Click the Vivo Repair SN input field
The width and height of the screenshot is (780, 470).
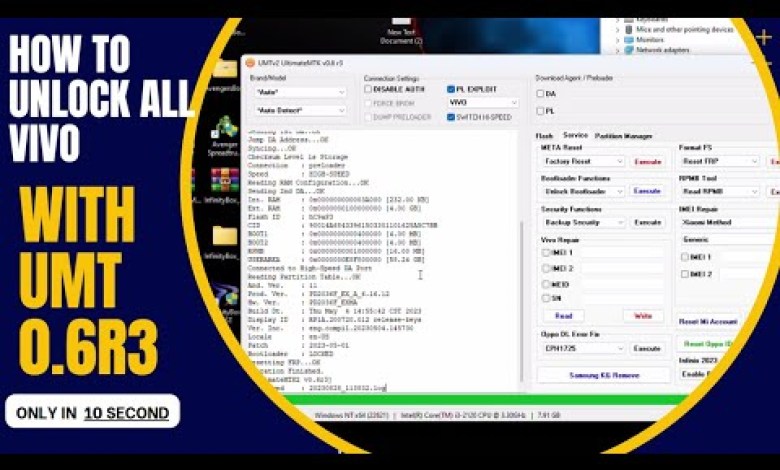622,298
